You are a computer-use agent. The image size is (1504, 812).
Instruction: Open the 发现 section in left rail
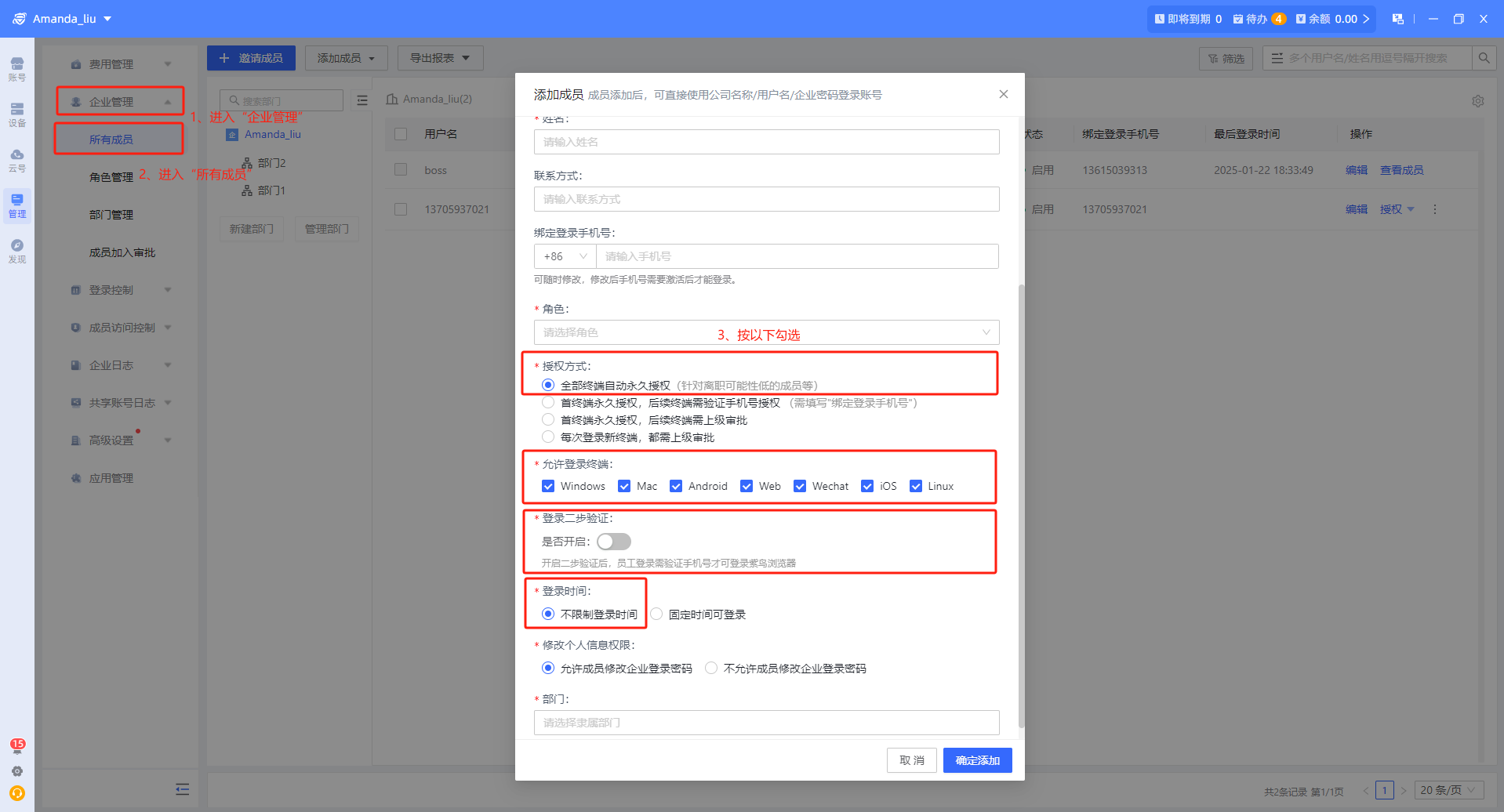click(17, 251)
